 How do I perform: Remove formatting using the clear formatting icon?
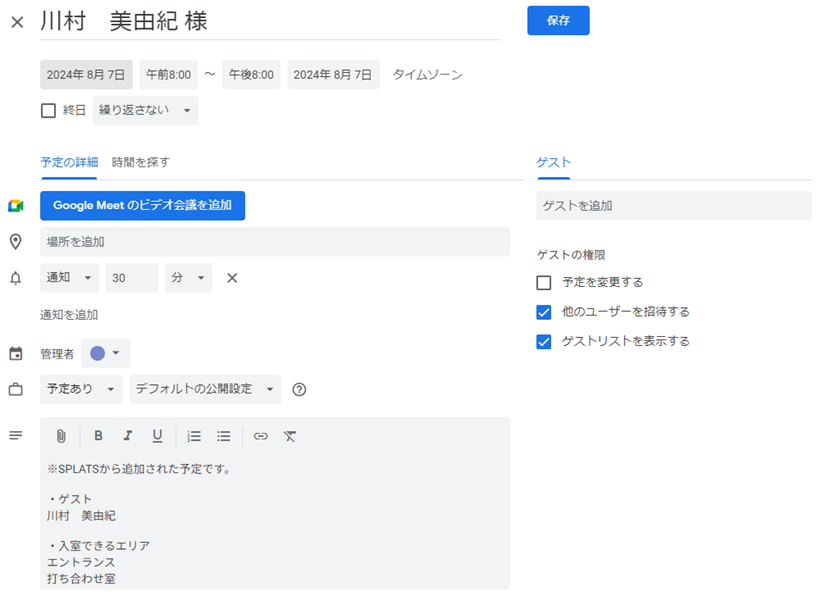(291, 436)
